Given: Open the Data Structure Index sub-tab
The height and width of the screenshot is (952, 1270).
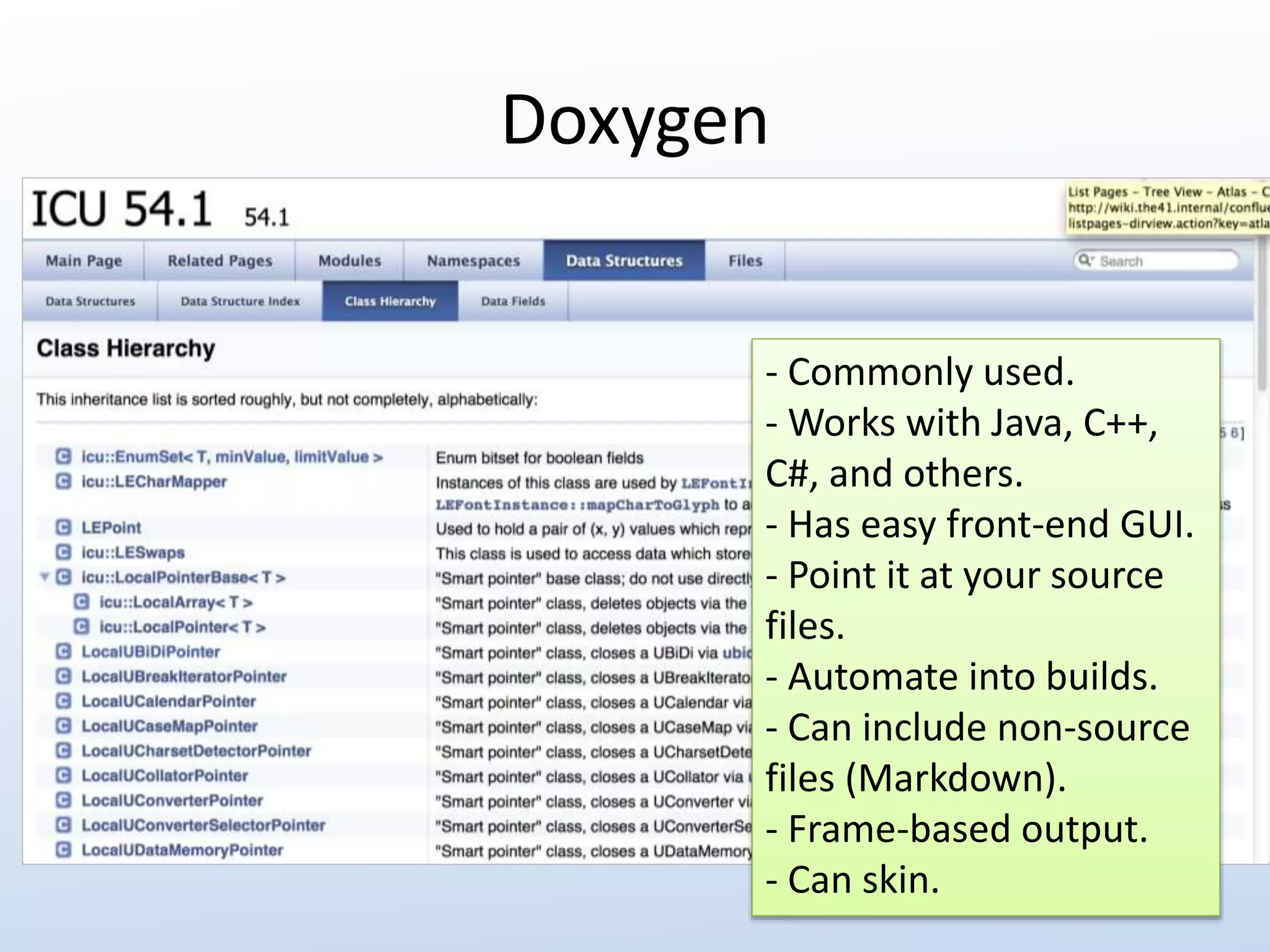Looking at the screenshot, I should click(240, 301).
